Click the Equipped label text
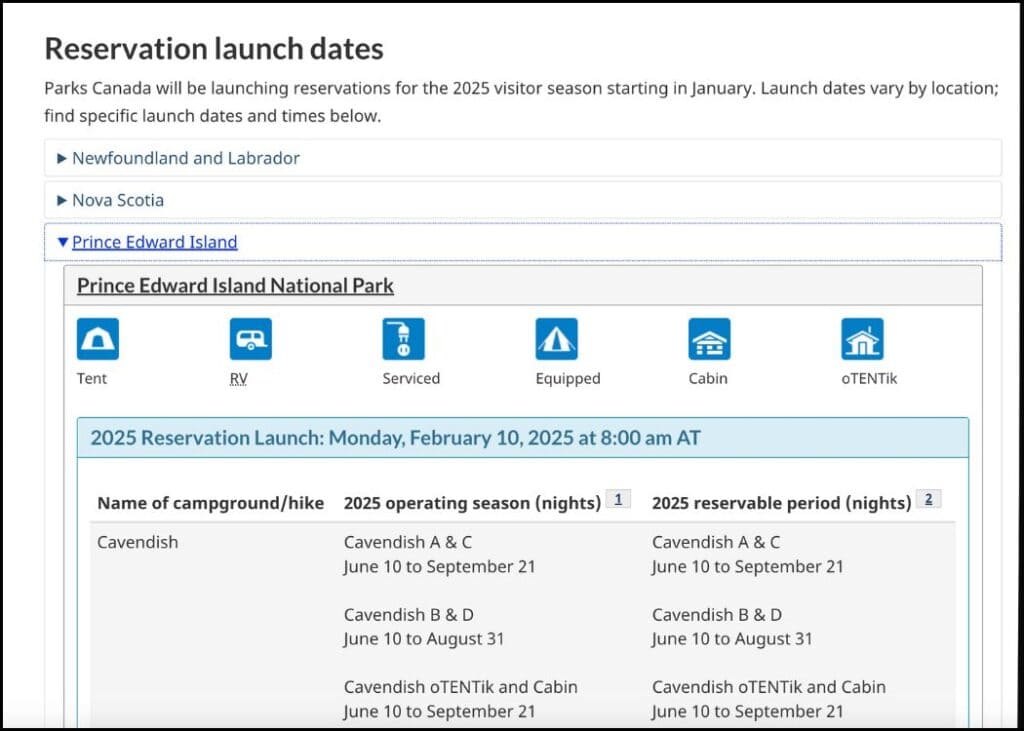1024x731 pixels. (x=568, y=379)
